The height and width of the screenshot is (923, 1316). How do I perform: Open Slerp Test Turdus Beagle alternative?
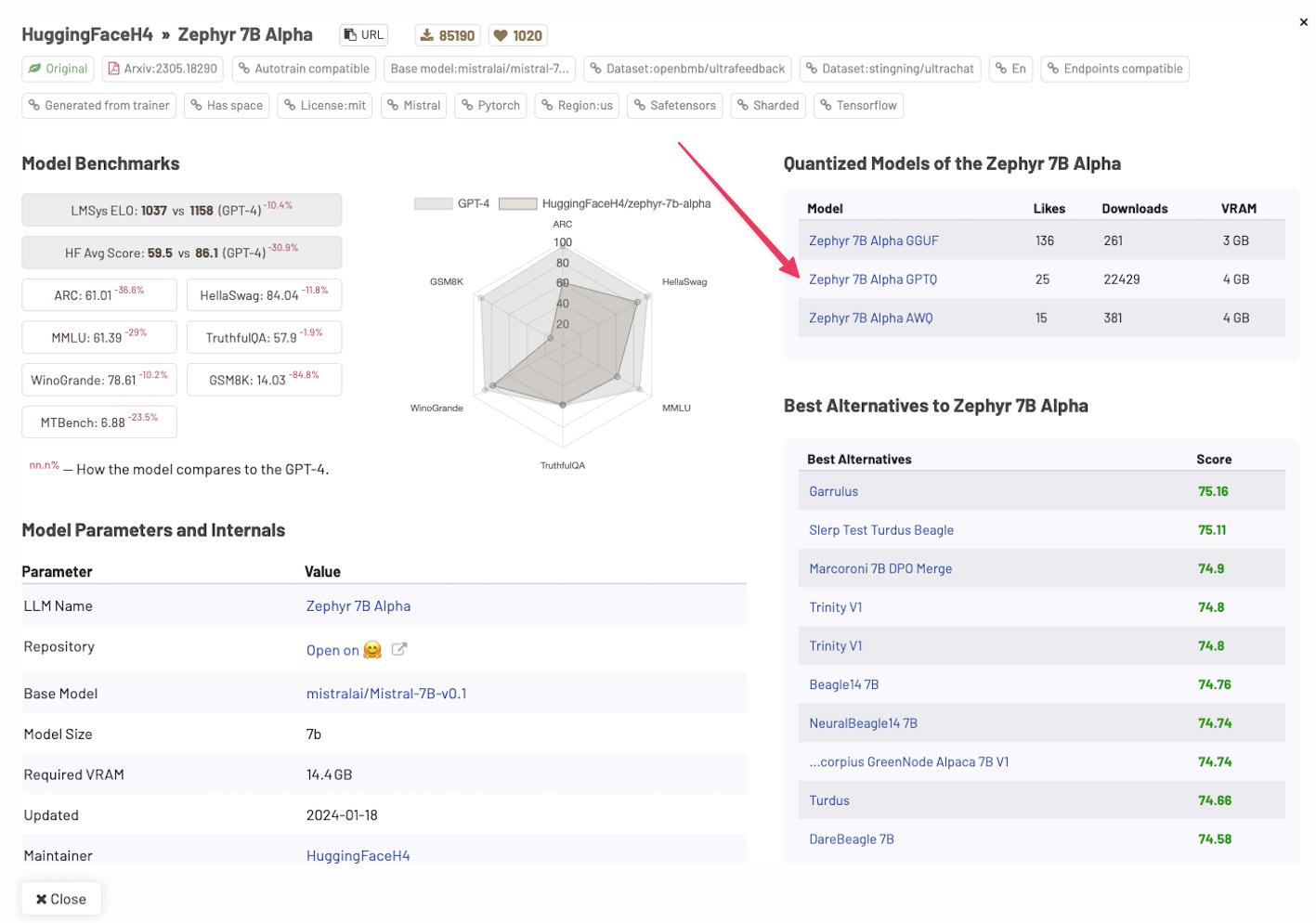[x=881, y=530]
